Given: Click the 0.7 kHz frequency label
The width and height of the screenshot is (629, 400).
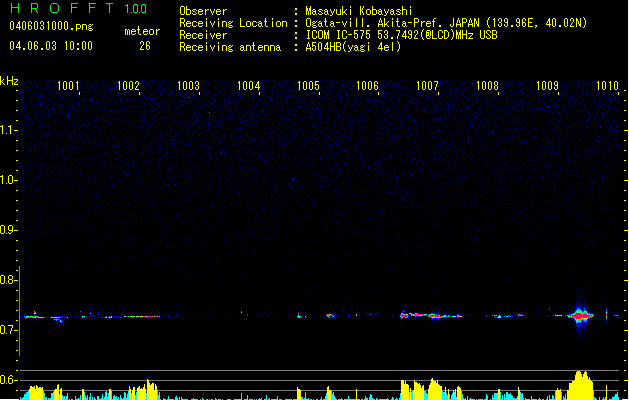Looking at the screenshot, I should (8, 330).
